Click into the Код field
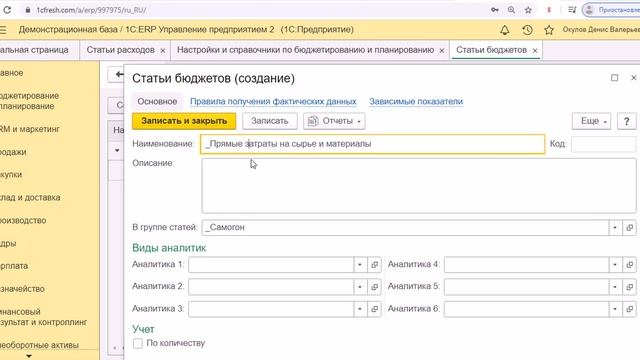Image resolution: width=640 pixels, height=360 pixels. [x=603, y=144]
